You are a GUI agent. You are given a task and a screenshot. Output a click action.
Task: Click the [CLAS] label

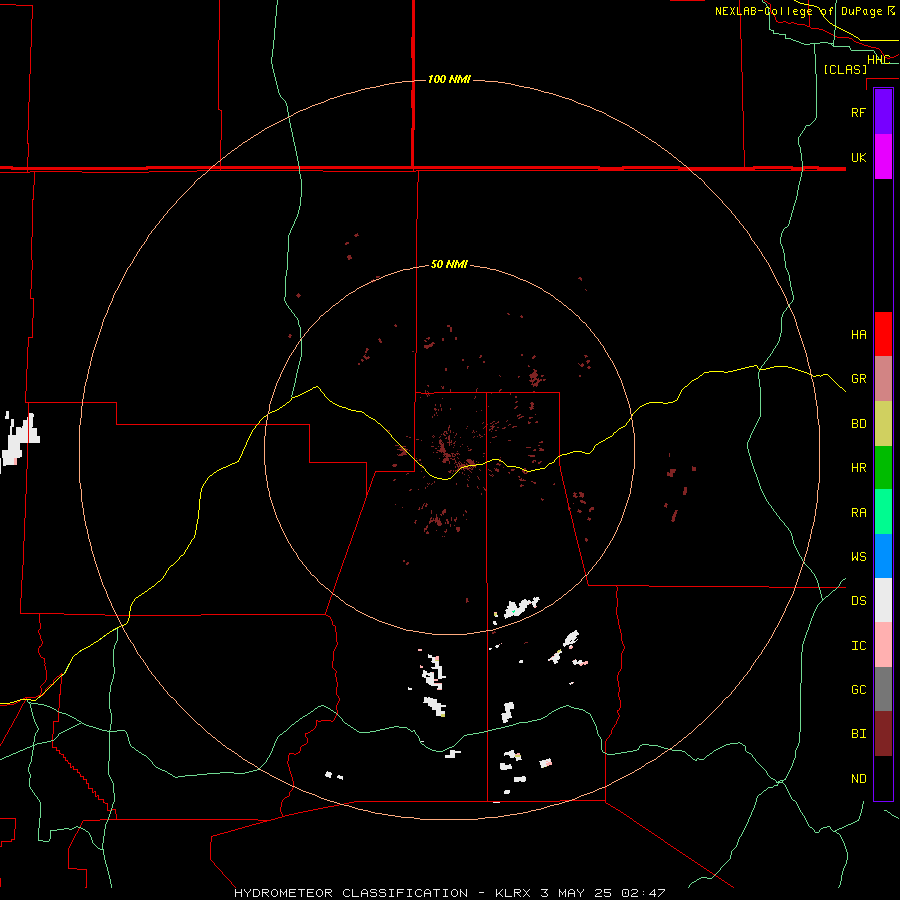coord(845,69)
